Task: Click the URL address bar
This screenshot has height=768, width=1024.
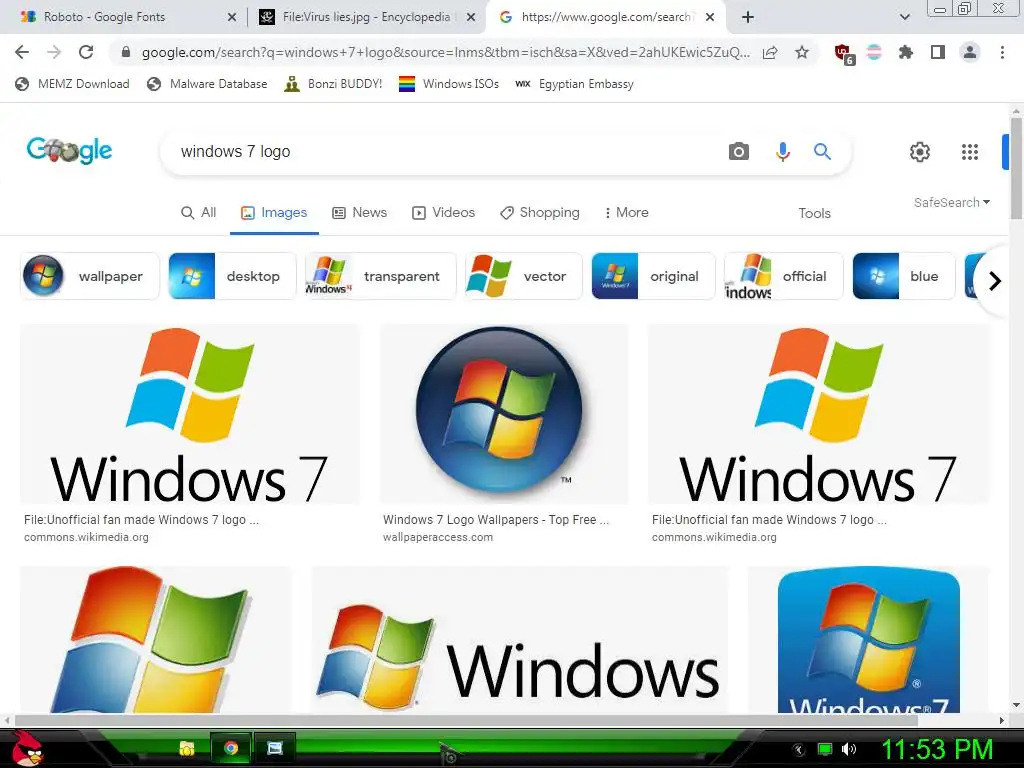Action: pyautogui.click(x=445, y=52)
